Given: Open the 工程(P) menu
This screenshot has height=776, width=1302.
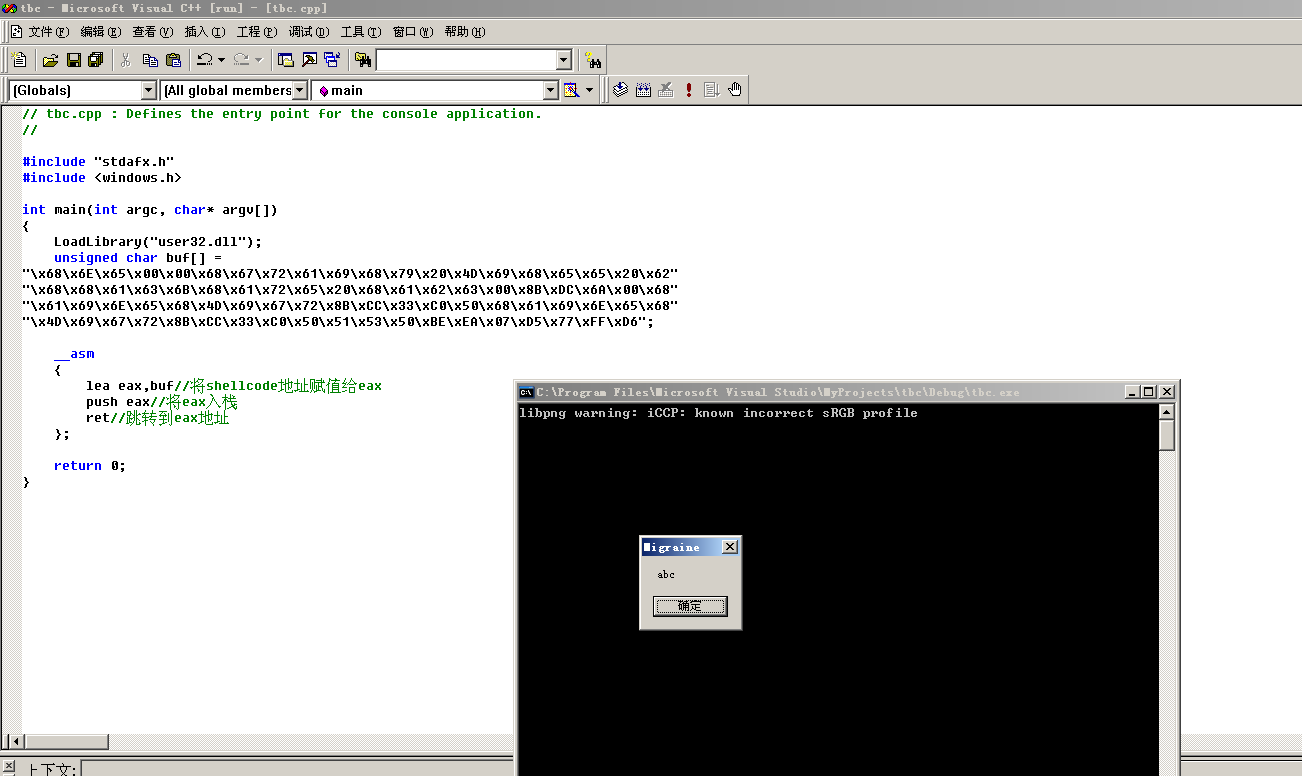Looking at the screenshot, I should click(x=257, y=32).
